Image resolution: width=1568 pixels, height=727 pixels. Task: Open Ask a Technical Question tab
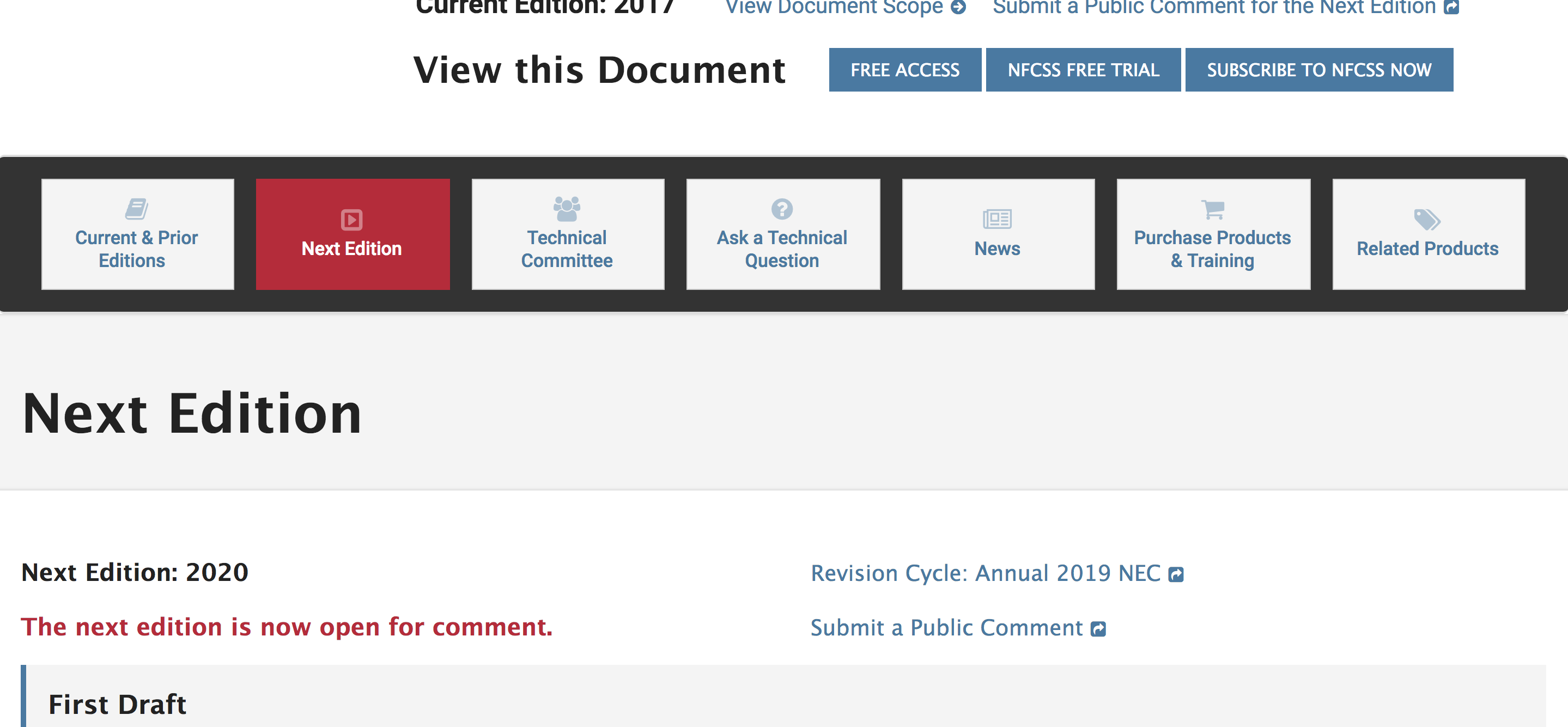coord(783,234)
